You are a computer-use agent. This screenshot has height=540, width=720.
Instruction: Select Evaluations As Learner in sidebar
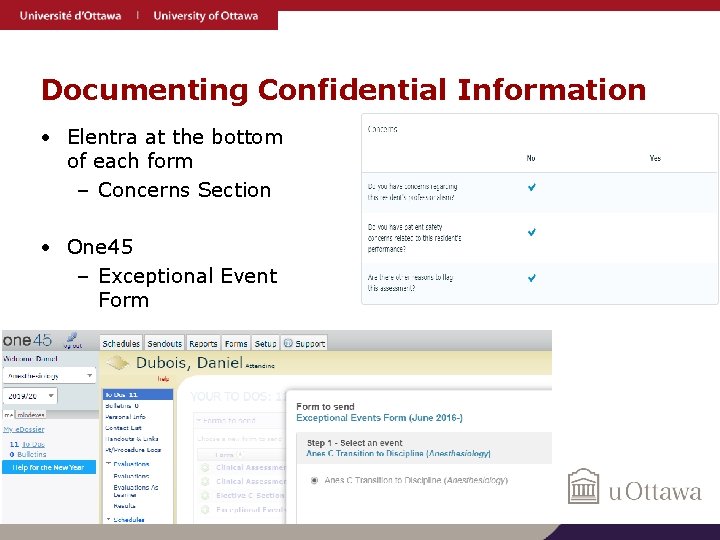[135, 491]
